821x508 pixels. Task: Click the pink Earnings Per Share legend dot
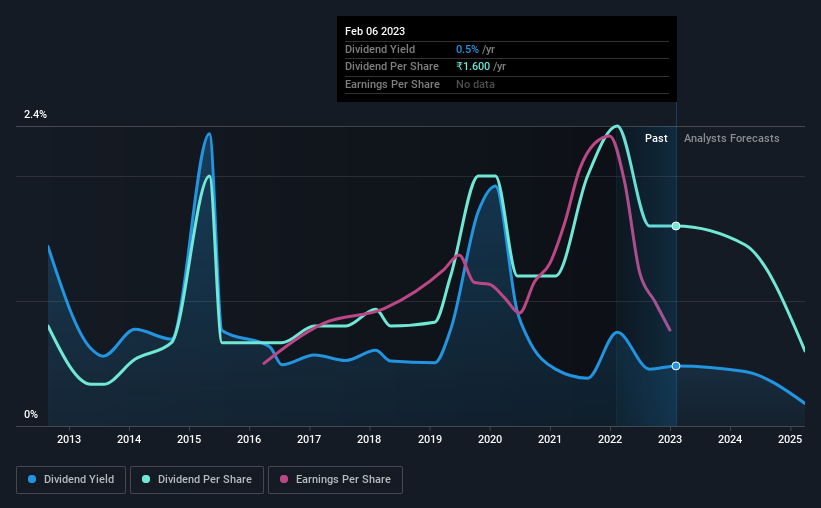284,479
